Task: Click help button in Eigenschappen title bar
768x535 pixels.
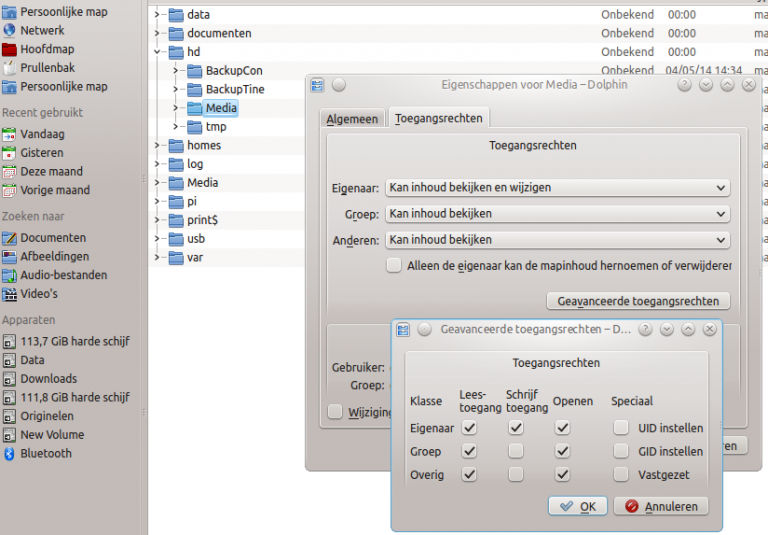Action: pyautogui.click(x=684, y=85)
